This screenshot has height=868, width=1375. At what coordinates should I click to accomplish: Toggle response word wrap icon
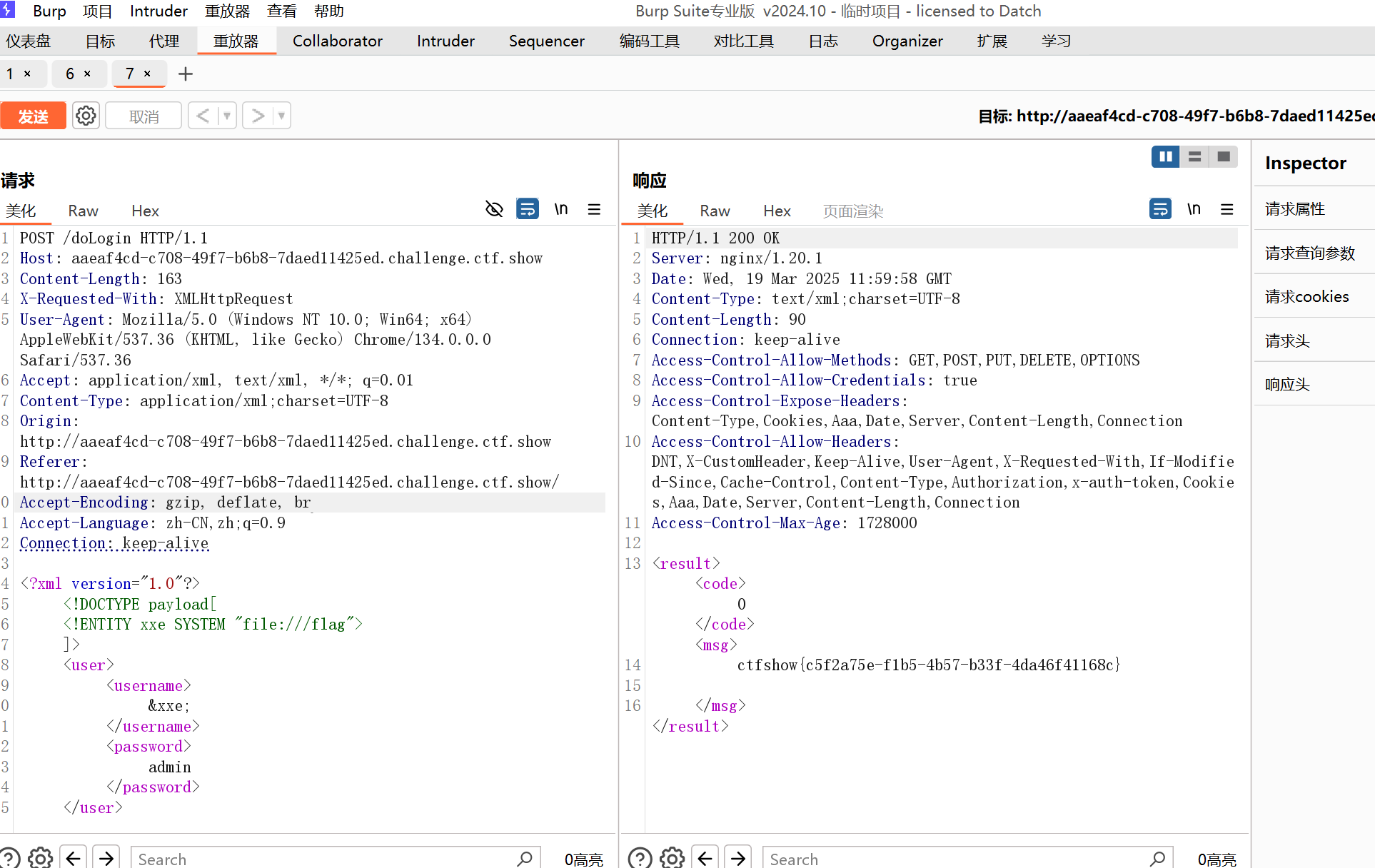[x=1160, y=209]
